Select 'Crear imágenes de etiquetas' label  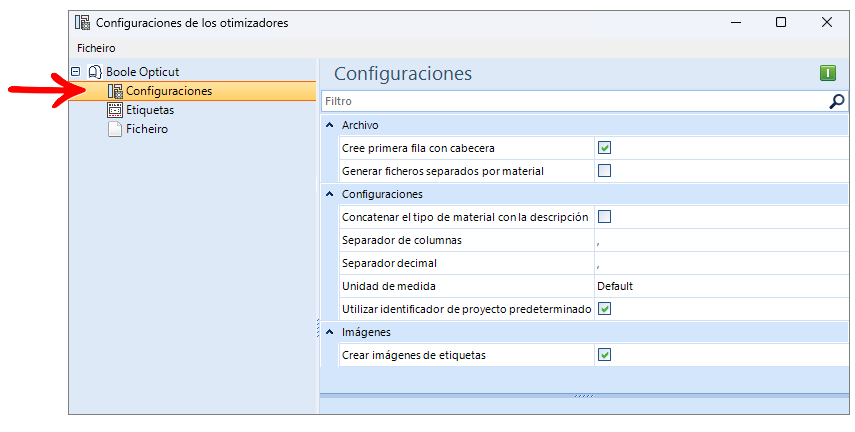pyautogui.click(x=414, y=355)
